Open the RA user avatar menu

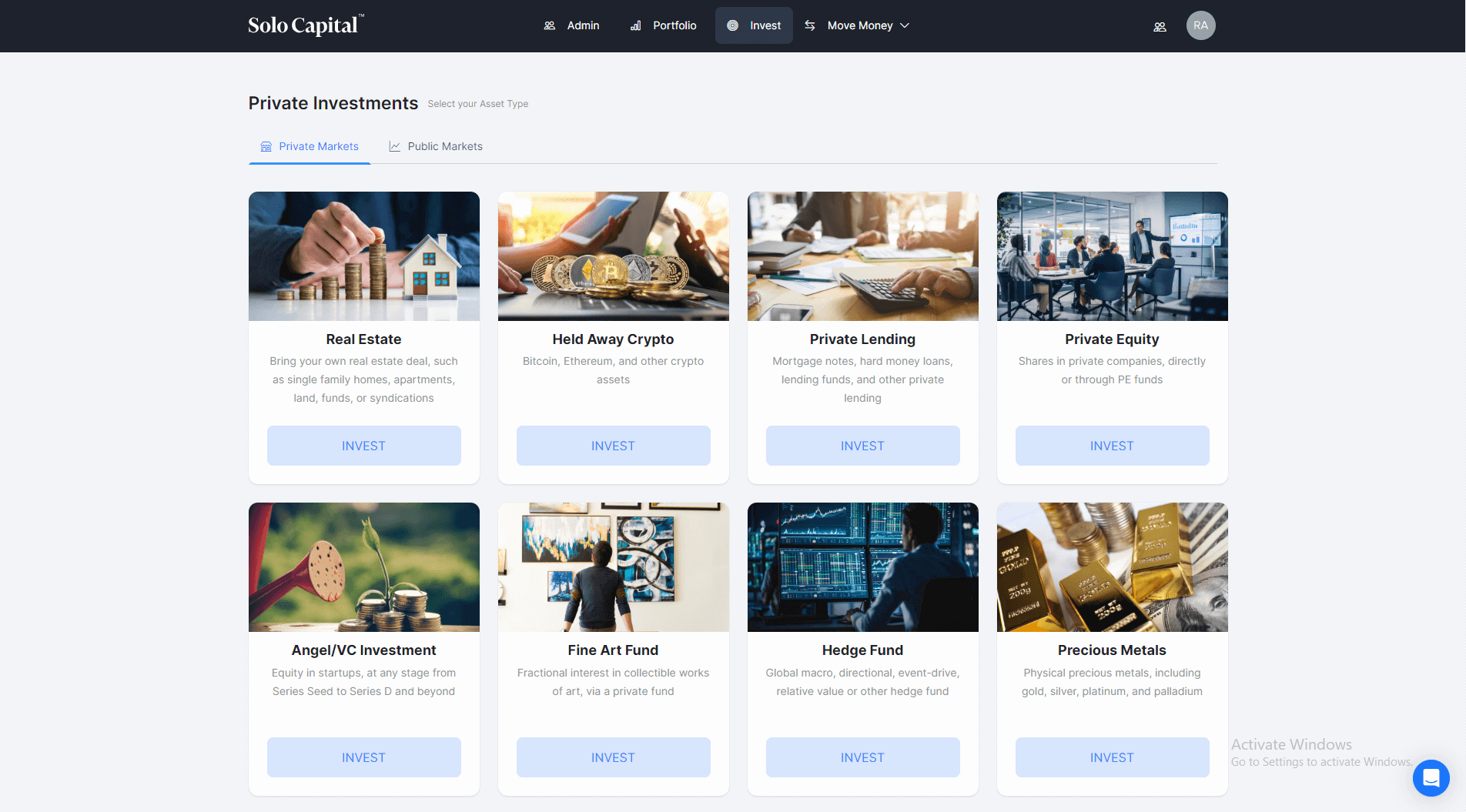click(1200, 25)
